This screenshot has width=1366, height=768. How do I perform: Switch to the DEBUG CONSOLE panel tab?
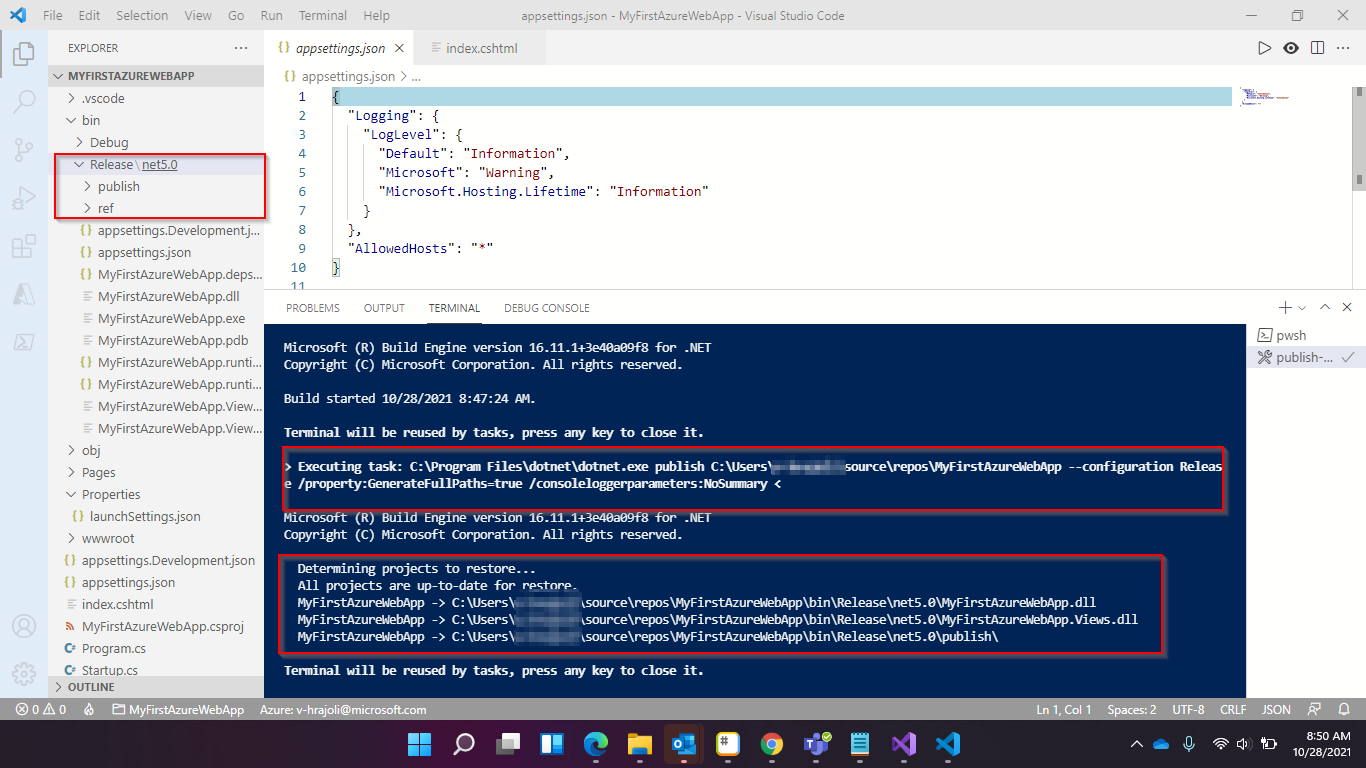pyautogui.click(x=547, y=308)
